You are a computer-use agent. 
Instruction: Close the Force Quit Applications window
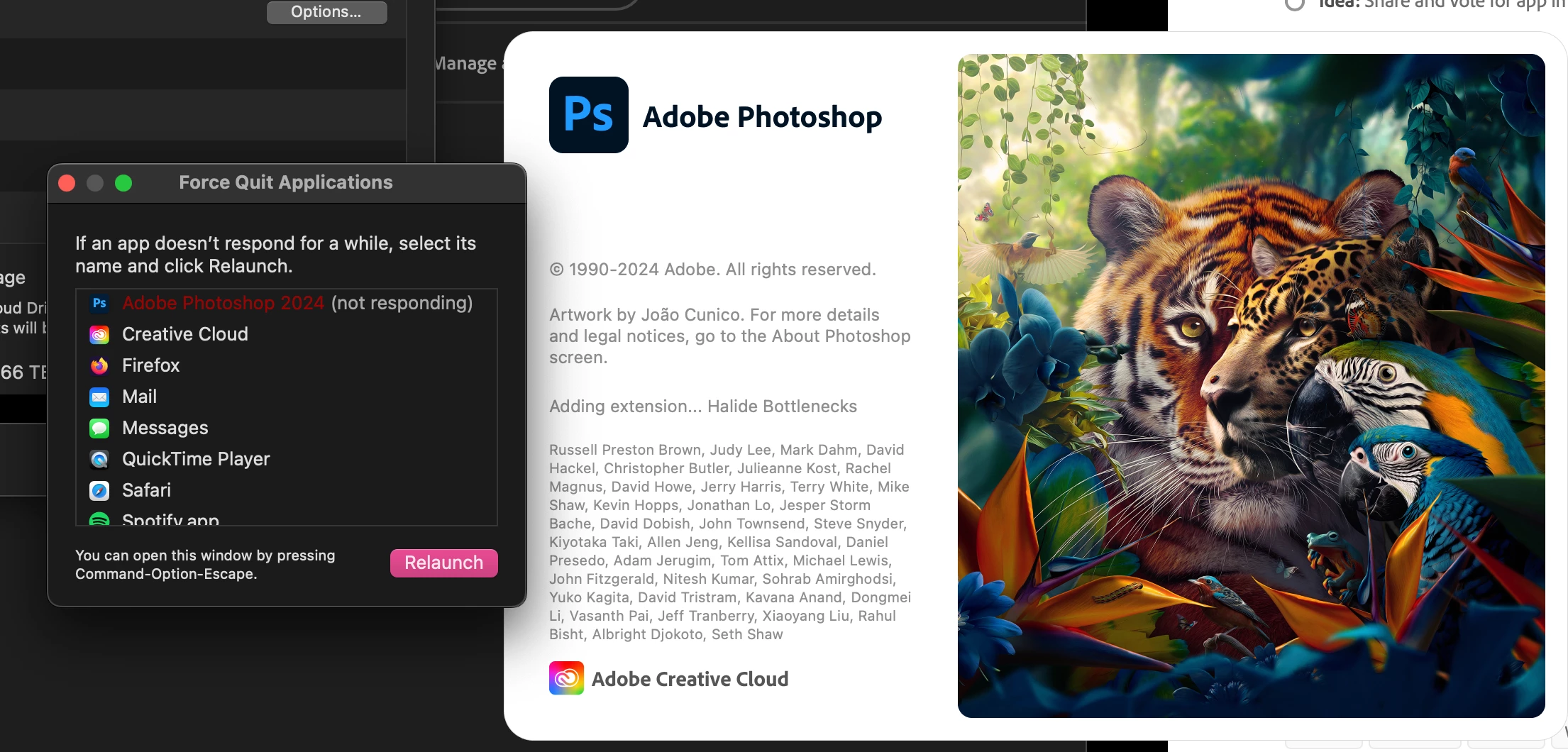(x=67, y=183)
